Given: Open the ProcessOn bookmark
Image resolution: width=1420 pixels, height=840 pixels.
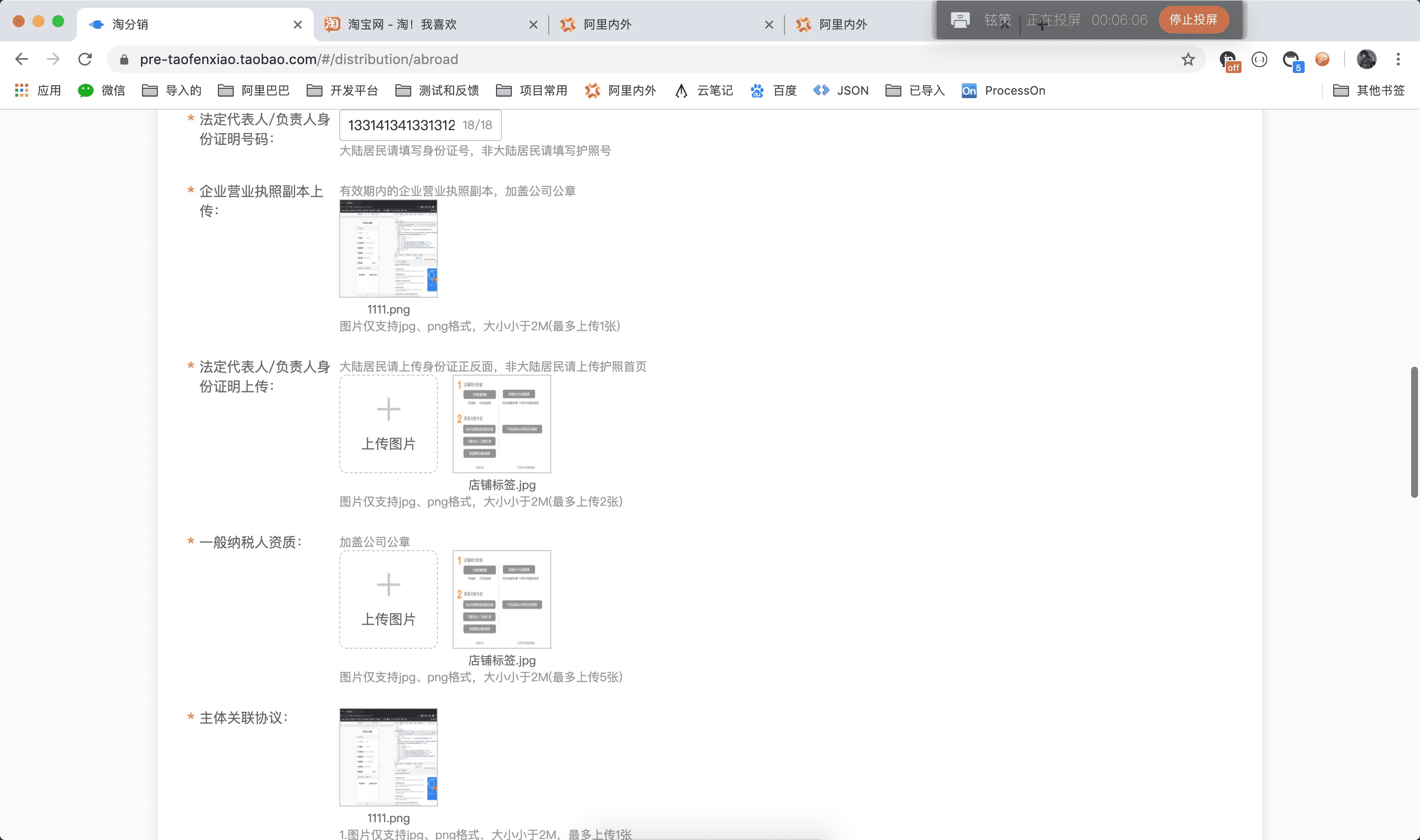Looking at the screenshot, I should click(x=1003, y=91).
